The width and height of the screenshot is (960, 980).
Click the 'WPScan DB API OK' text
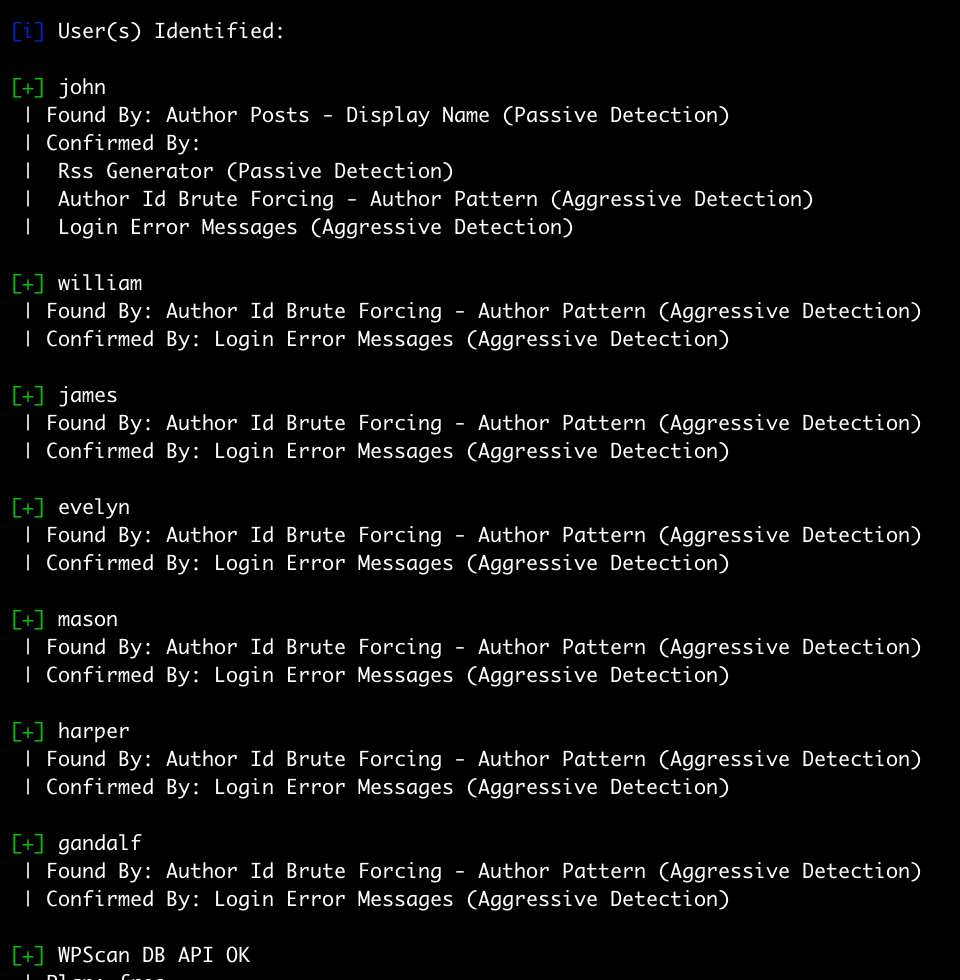(x=154, y=955)
